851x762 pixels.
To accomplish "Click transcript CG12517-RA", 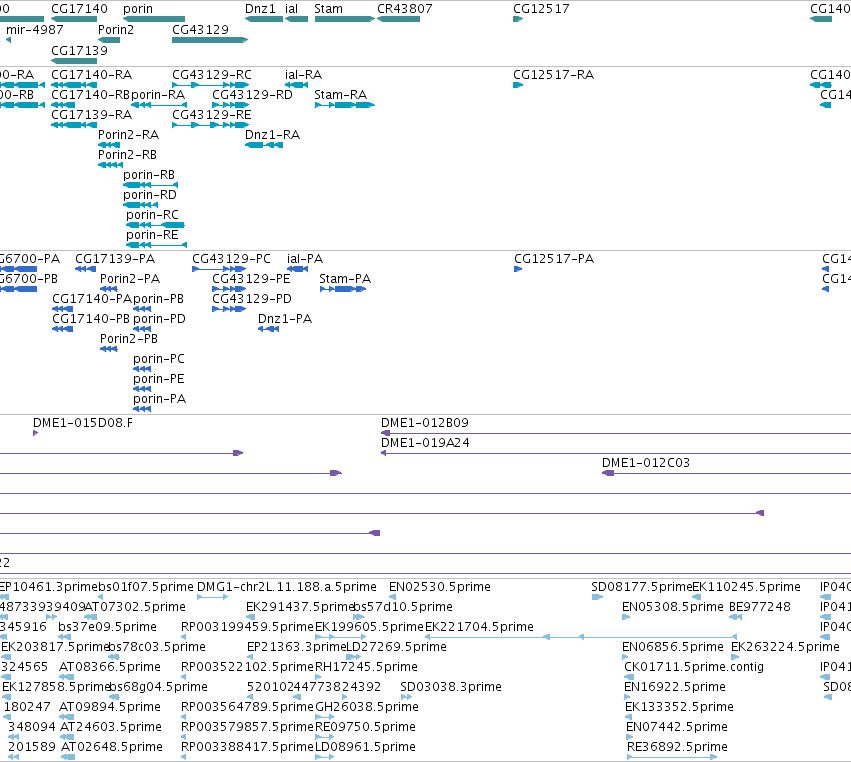I will click(x=518, y=85).
